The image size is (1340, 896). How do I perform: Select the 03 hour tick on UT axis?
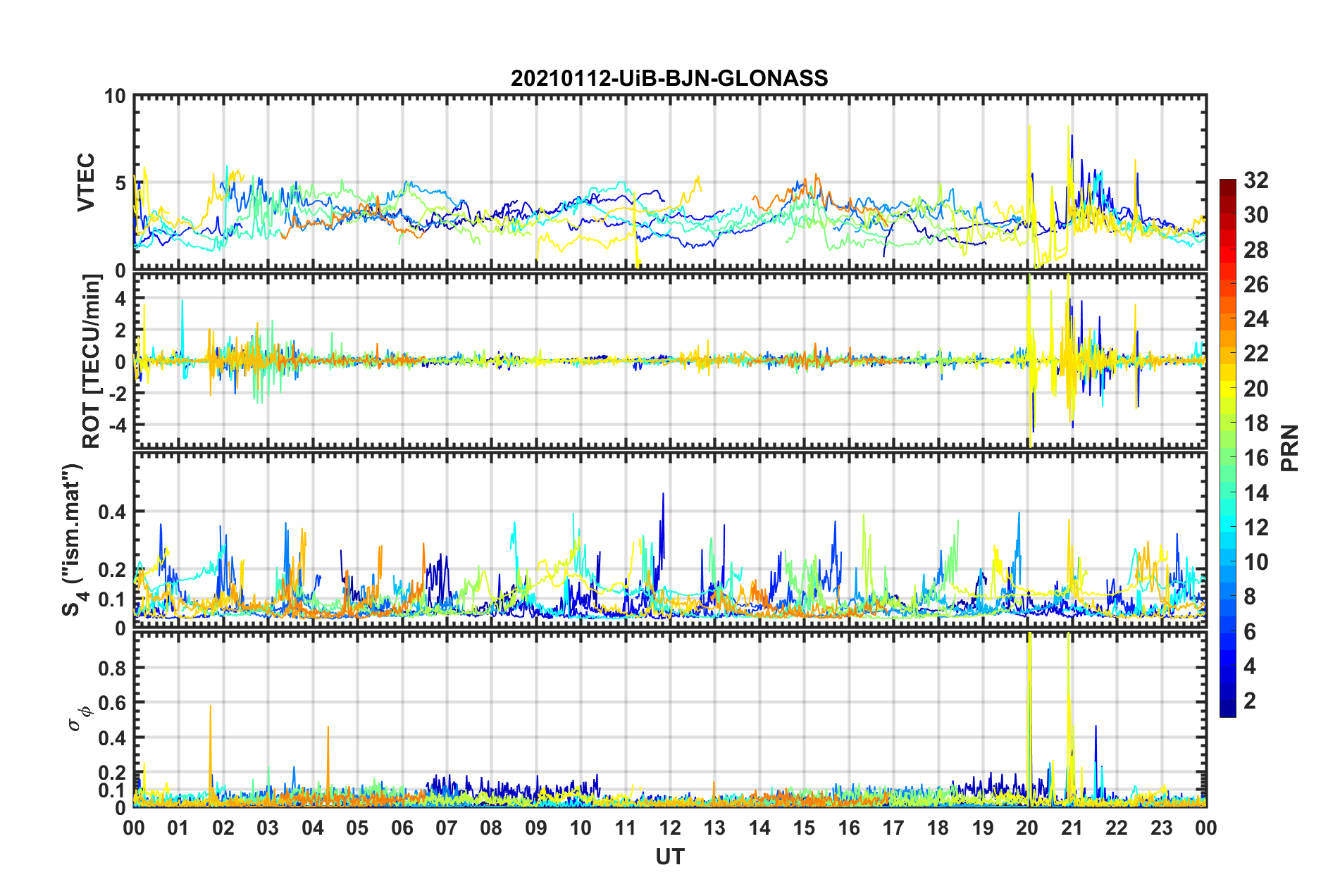[x=268, y=828]
